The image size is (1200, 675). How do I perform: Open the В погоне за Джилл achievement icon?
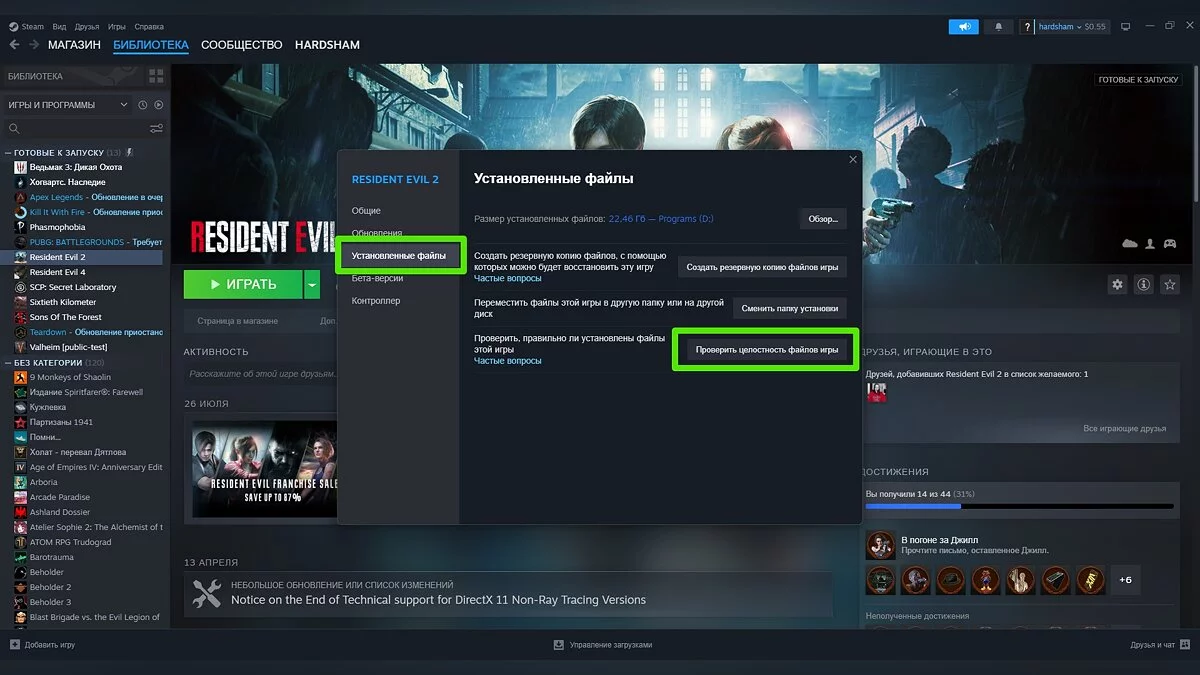click(x=880, y=545)
